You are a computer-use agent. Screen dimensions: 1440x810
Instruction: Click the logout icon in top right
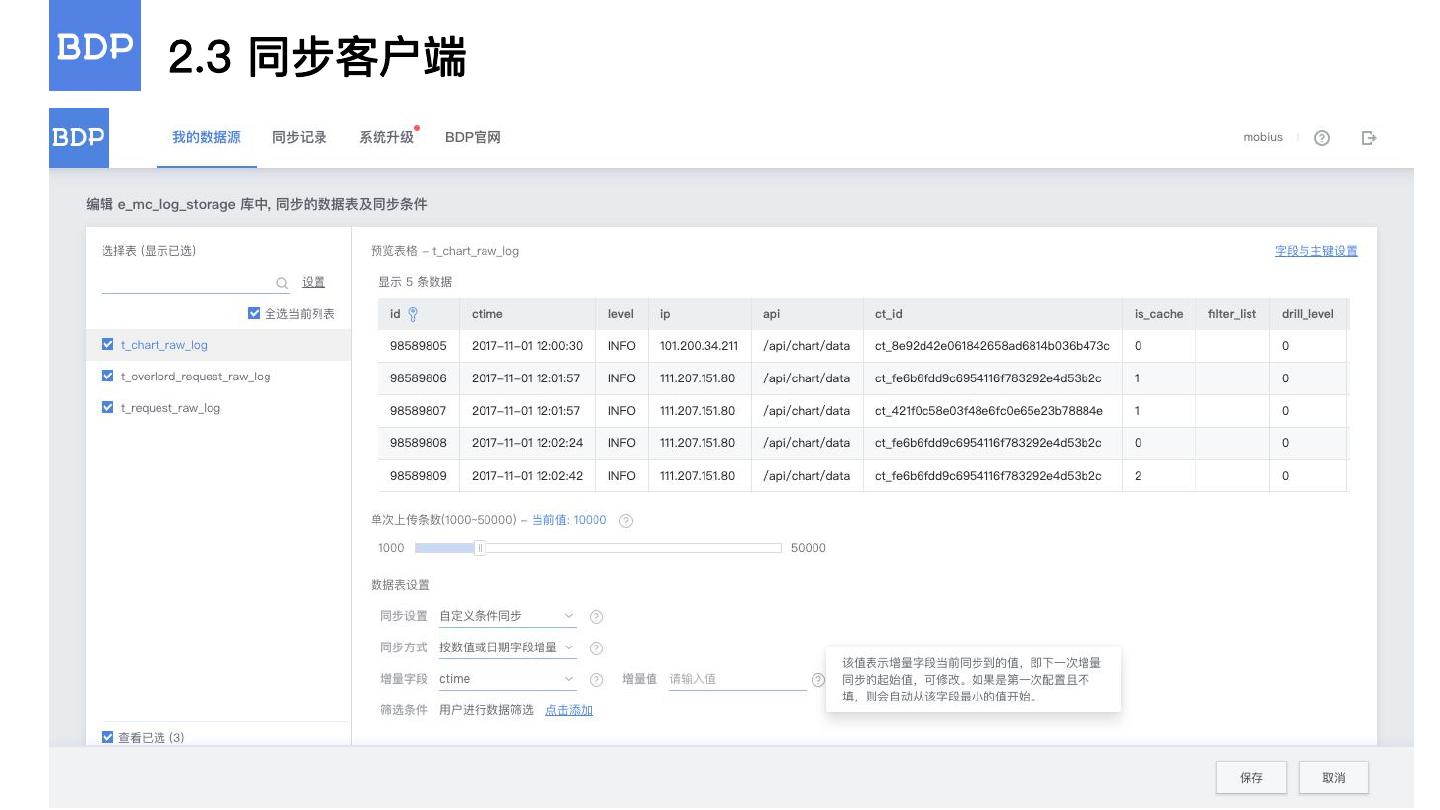point(1369,138)
